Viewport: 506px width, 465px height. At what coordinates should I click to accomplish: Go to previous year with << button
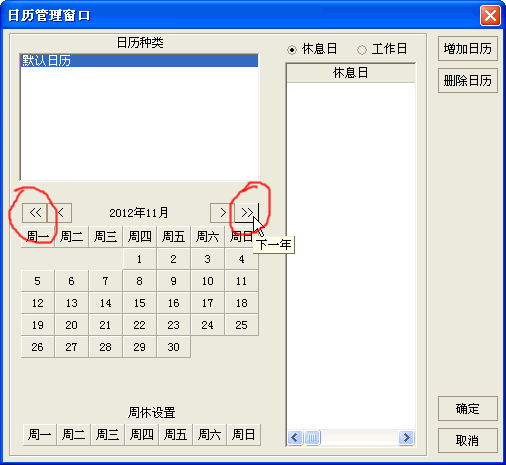35,213
